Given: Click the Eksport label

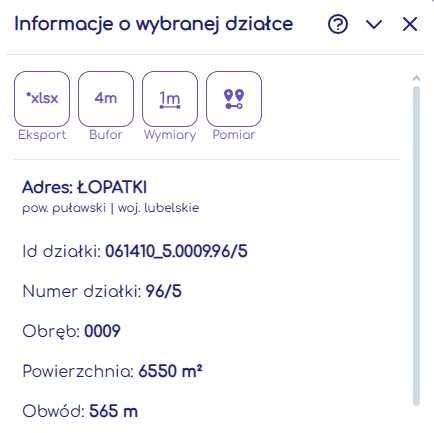Looking at the screenshot, I should (42, 135).
